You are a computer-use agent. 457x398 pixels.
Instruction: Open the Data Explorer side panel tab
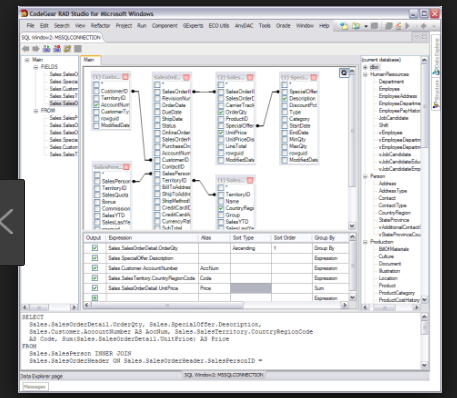(436, 56)
